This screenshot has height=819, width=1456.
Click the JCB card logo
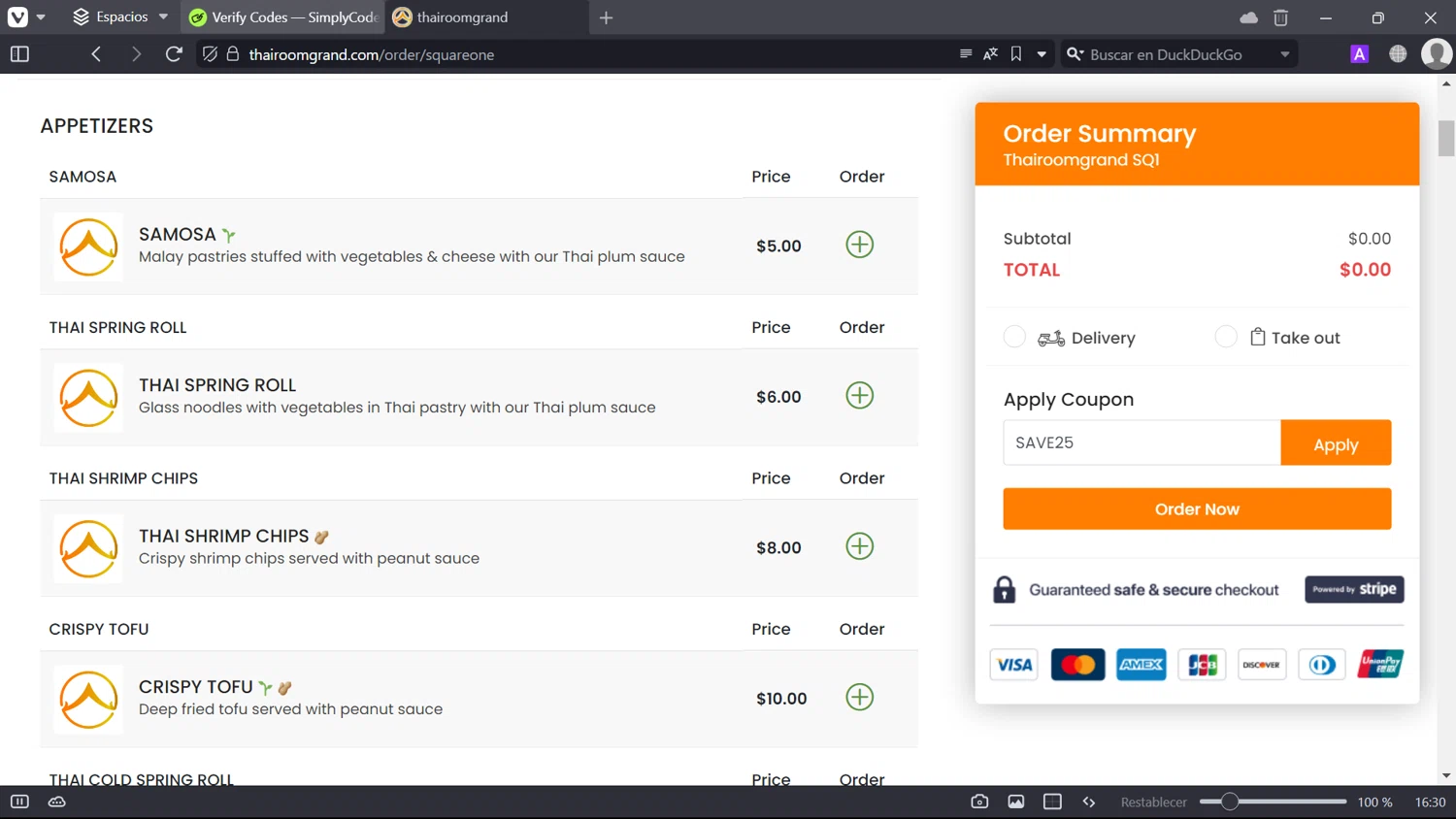(x=1203, y=665)
